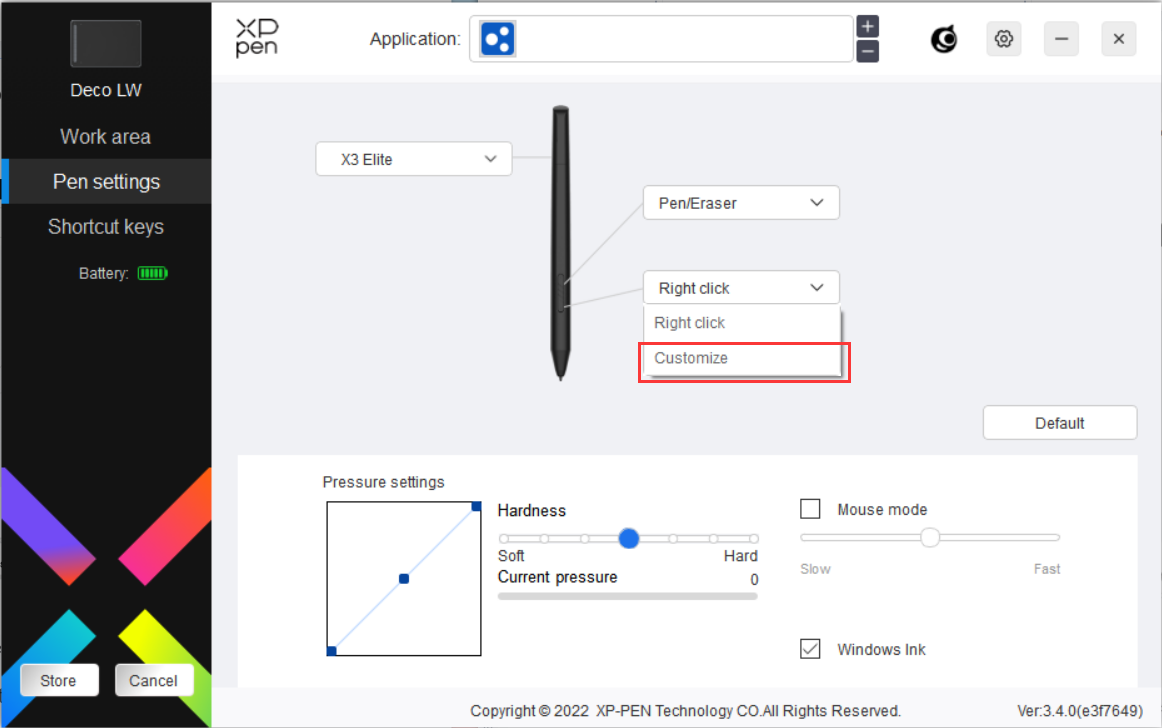1162x728 pixels.
Task: Select the blue application icon in Application box
Action: 497,39
